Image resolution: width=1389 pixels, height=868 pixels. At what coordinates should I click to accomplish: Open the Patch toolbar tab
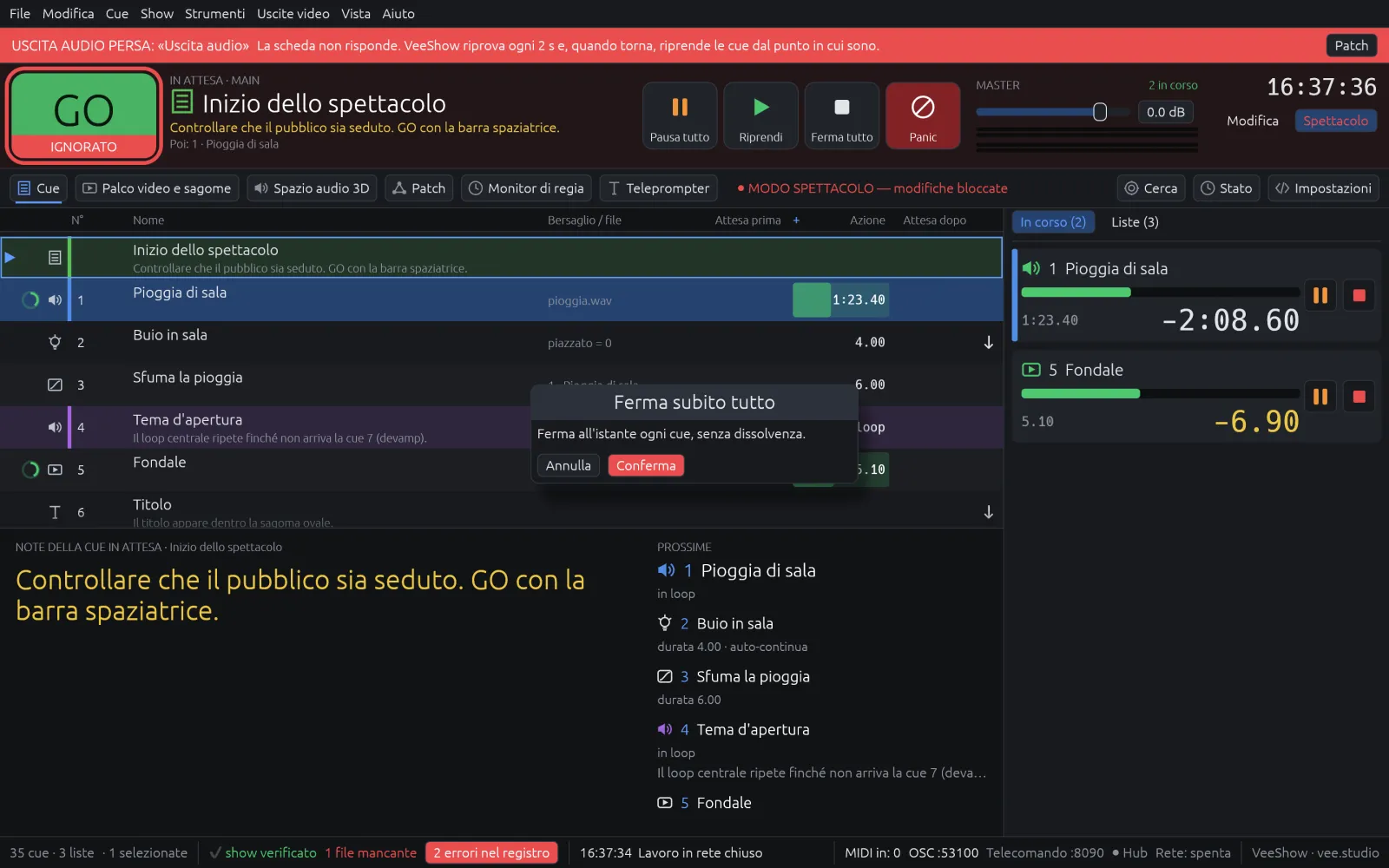coord(418,188)
